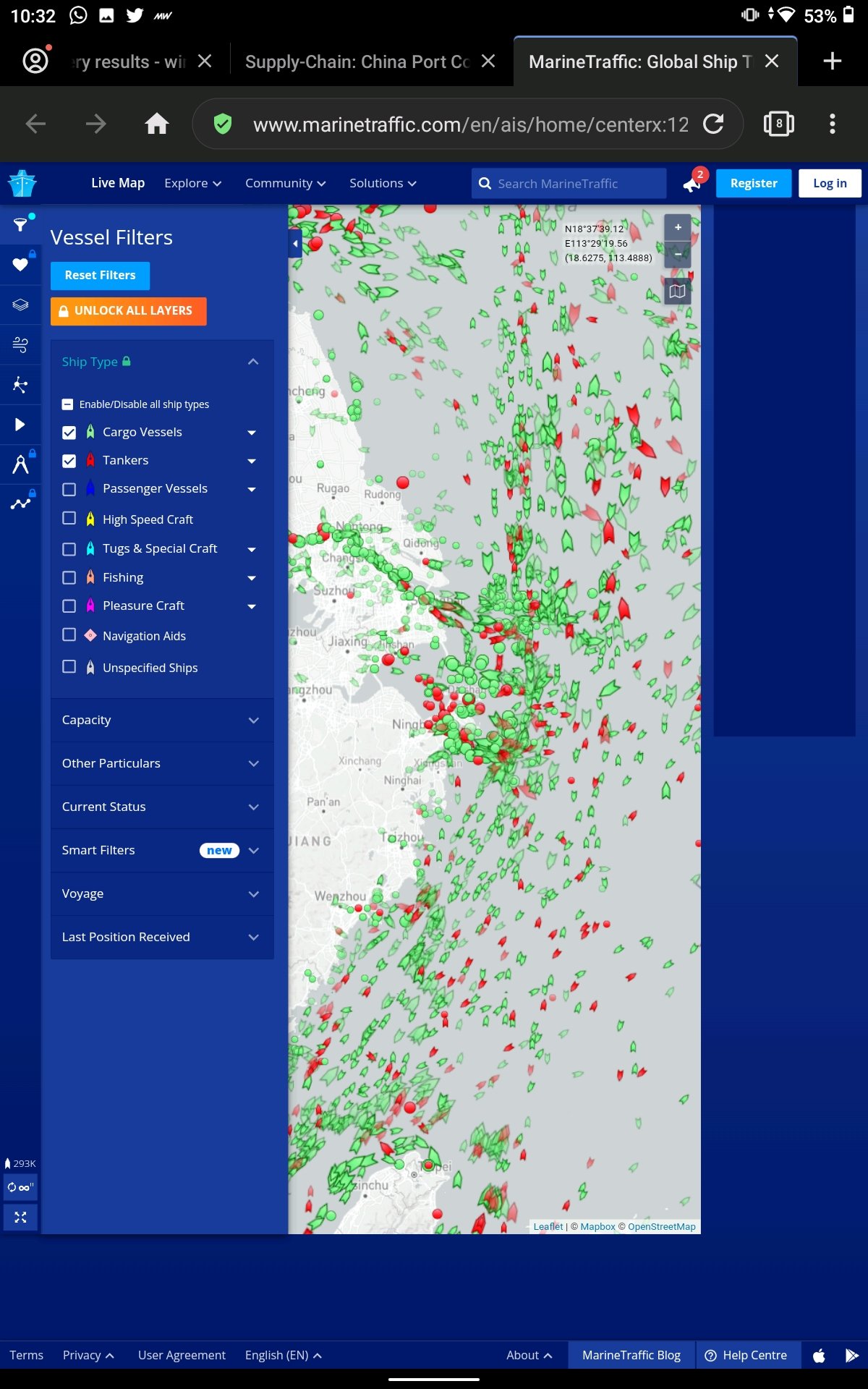Collapse the filters panel arrow handle
Screen dimensions: 868x1389
click(295, 245)
